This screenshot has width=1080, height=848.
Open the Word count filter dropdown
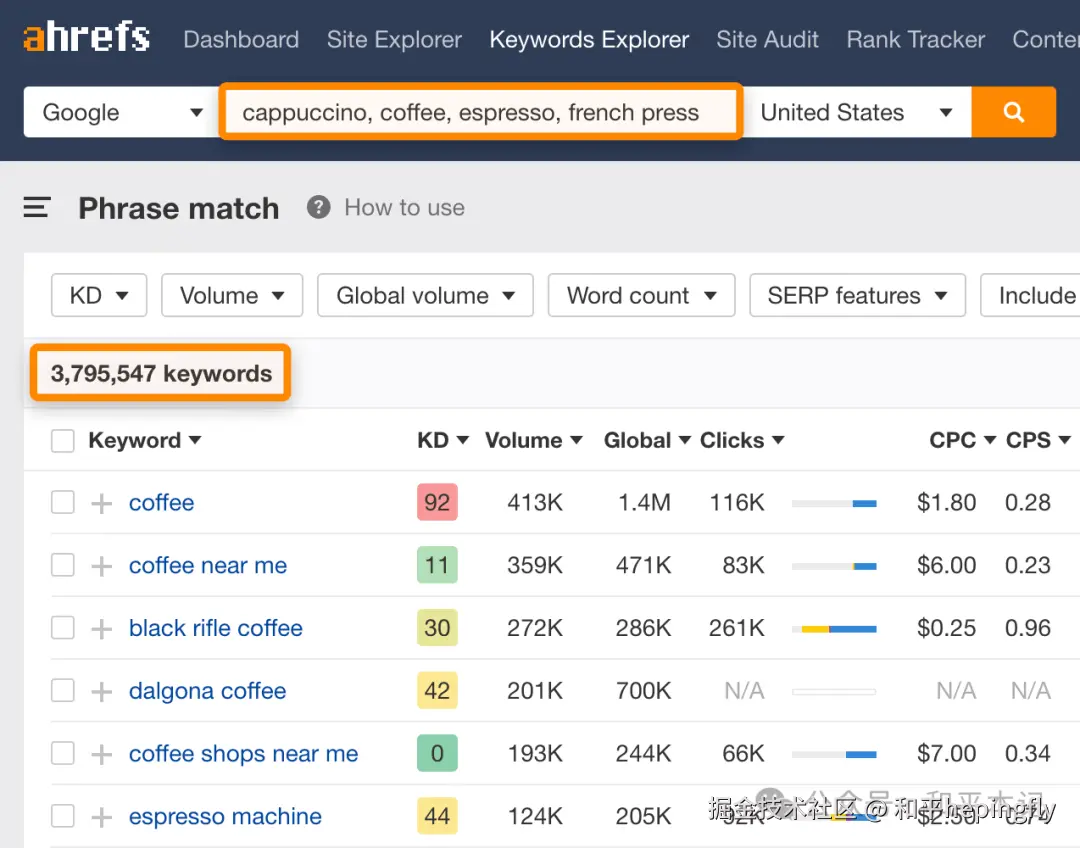pos(641,296)
